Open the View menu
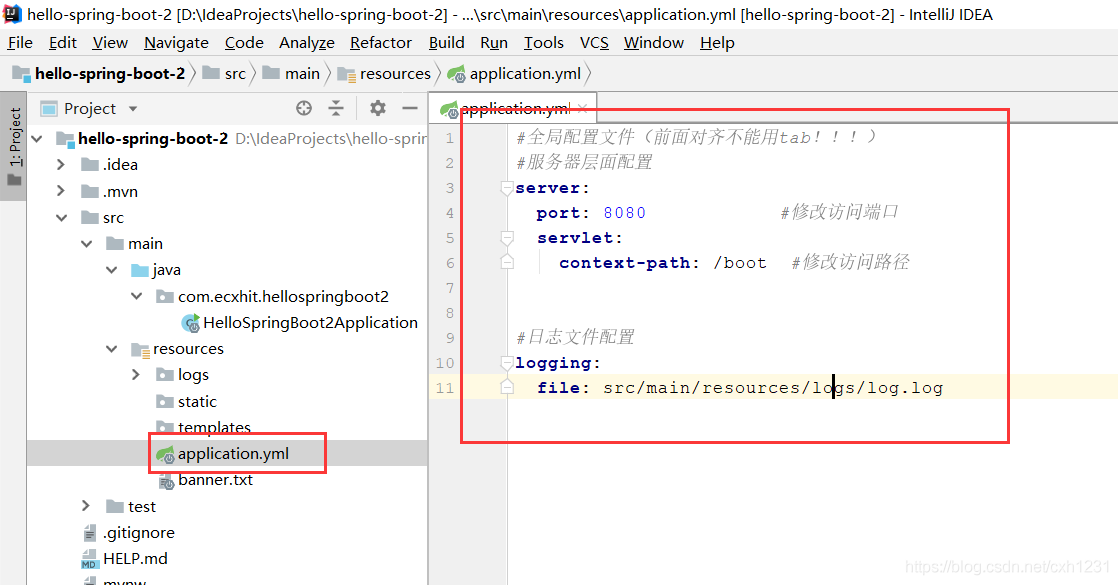 110,43
